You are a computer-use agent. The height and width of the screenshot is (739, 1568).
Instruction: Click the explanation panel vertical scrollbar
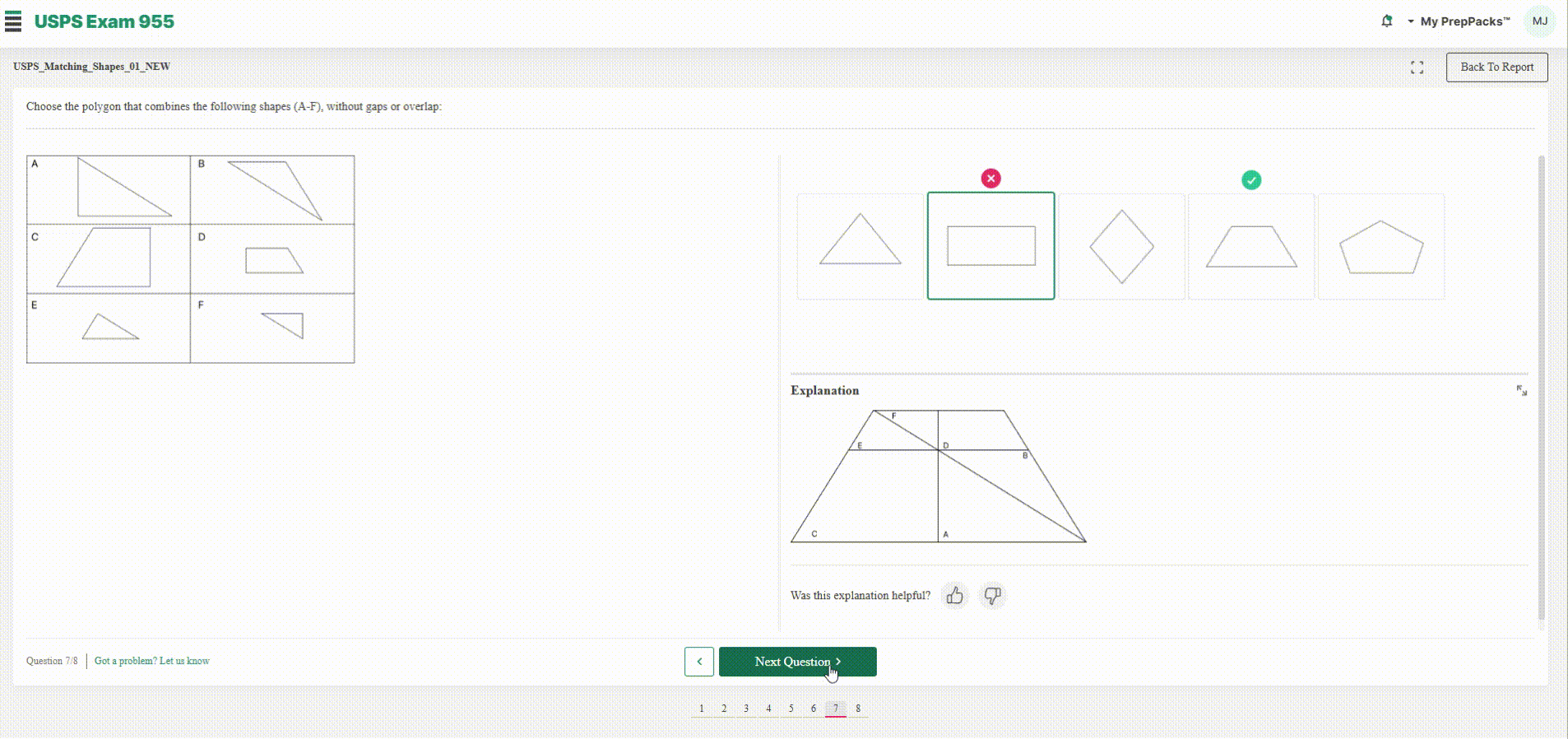pyautogui.click(x=1542, y=387)
